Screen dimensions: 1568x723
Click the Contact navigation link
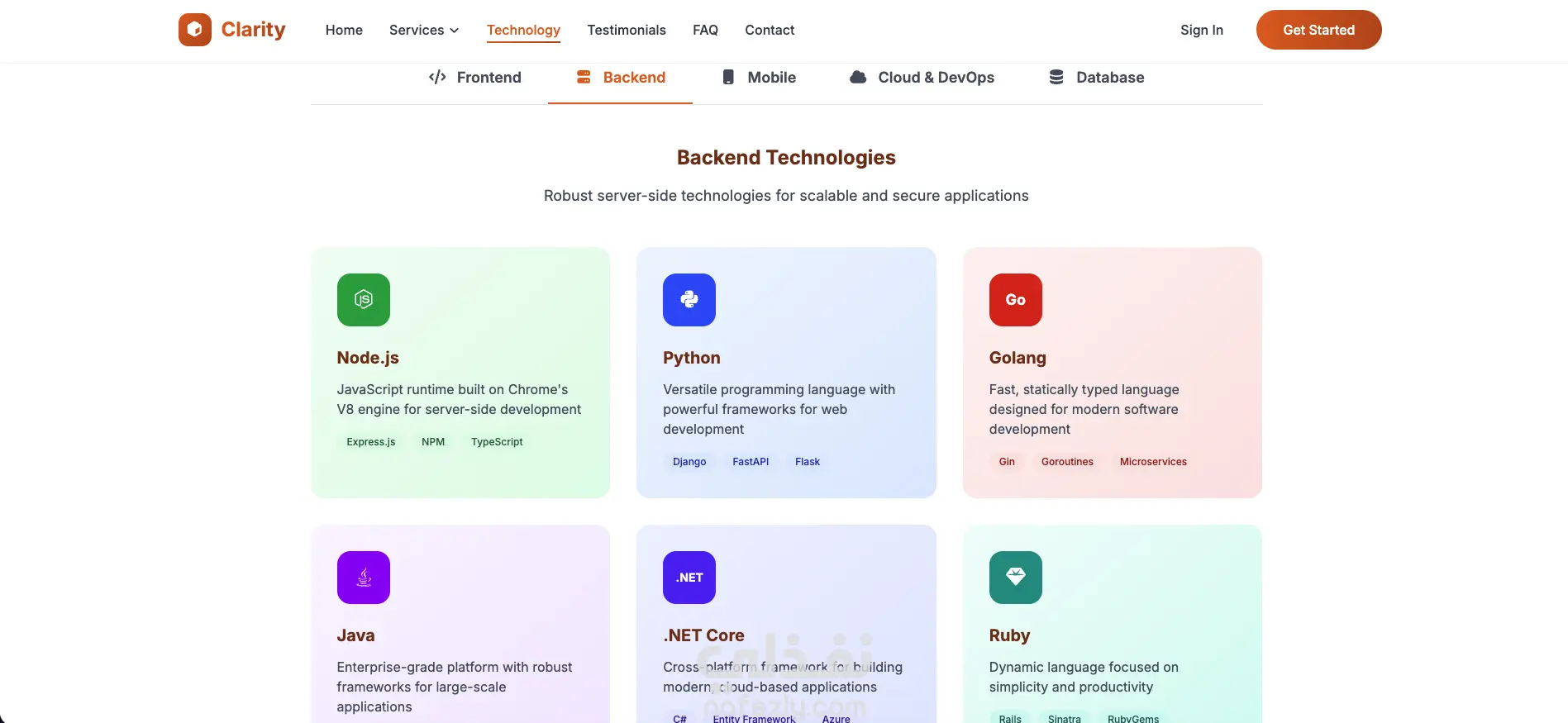click(770, 30)
